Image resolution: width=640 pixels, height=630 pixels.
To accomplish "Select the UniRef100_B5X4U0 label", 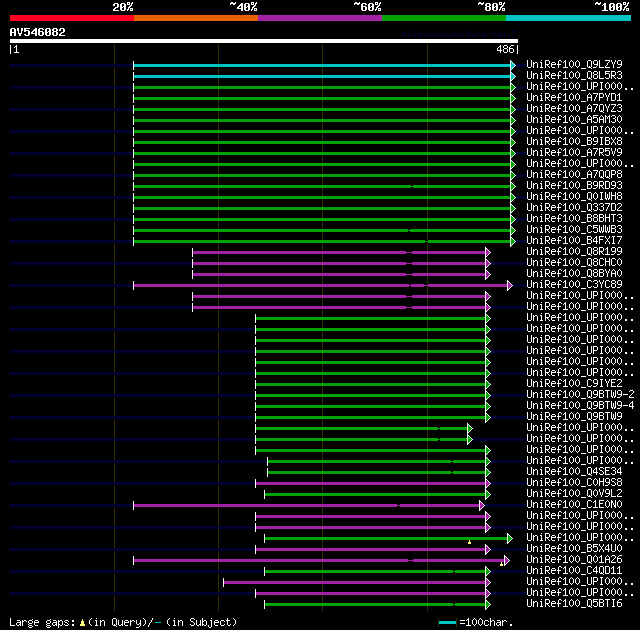I will point(574,549).
